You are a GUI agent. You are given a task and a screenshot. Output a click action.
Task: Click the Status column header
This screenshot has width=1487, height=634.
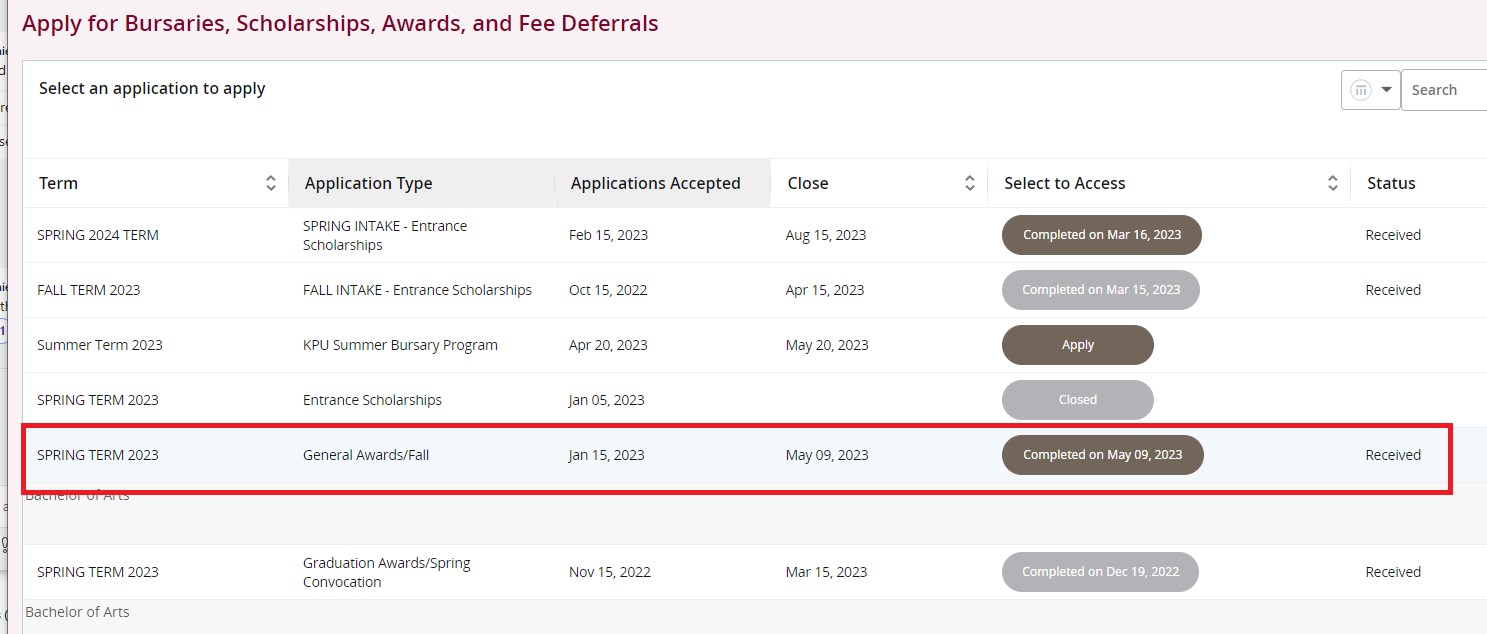pyautogui.click(x=1391, y=183)
